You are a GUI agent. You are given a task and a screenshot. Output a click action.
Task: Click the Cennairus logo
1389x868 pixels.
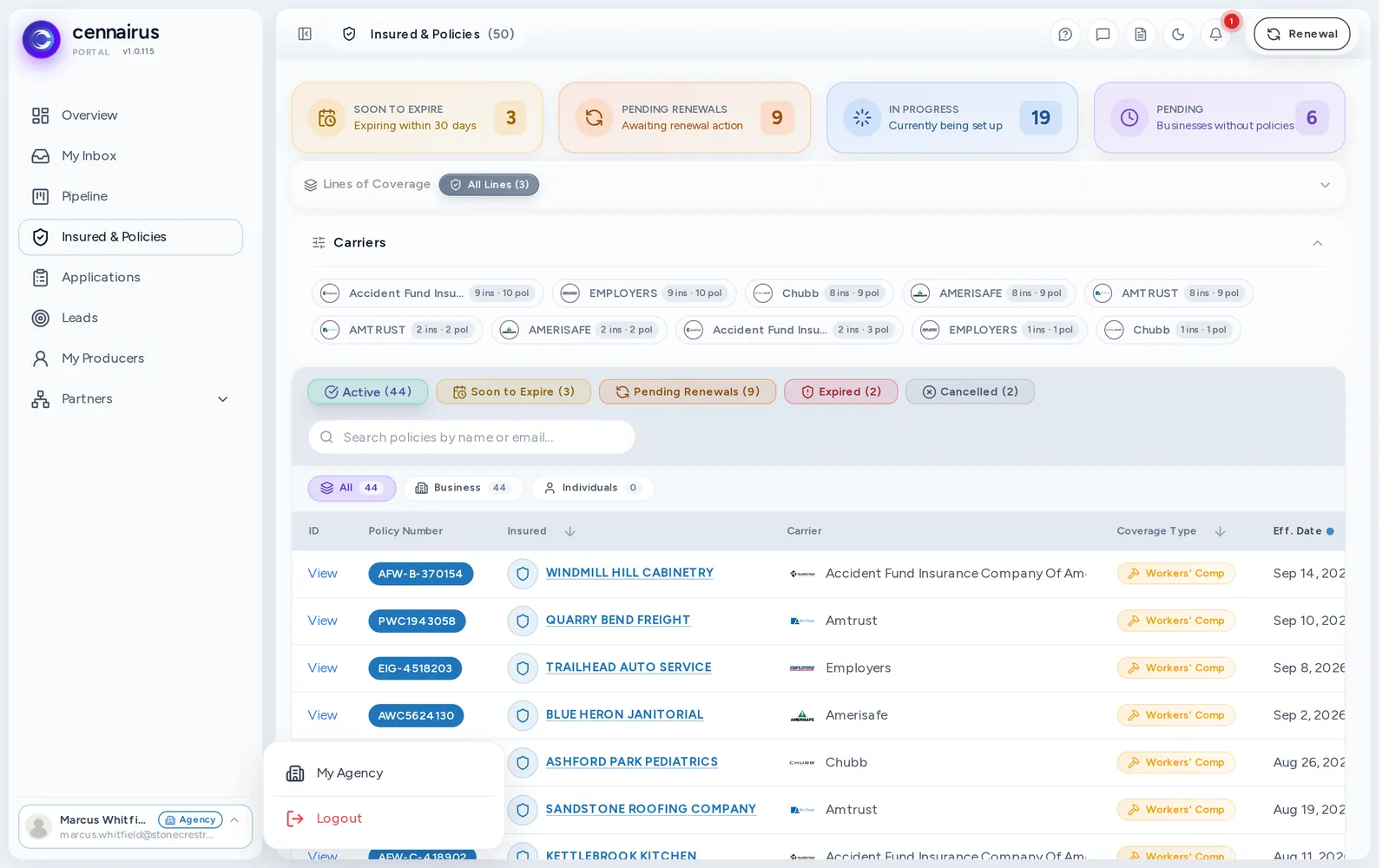[x=42, y=39]
